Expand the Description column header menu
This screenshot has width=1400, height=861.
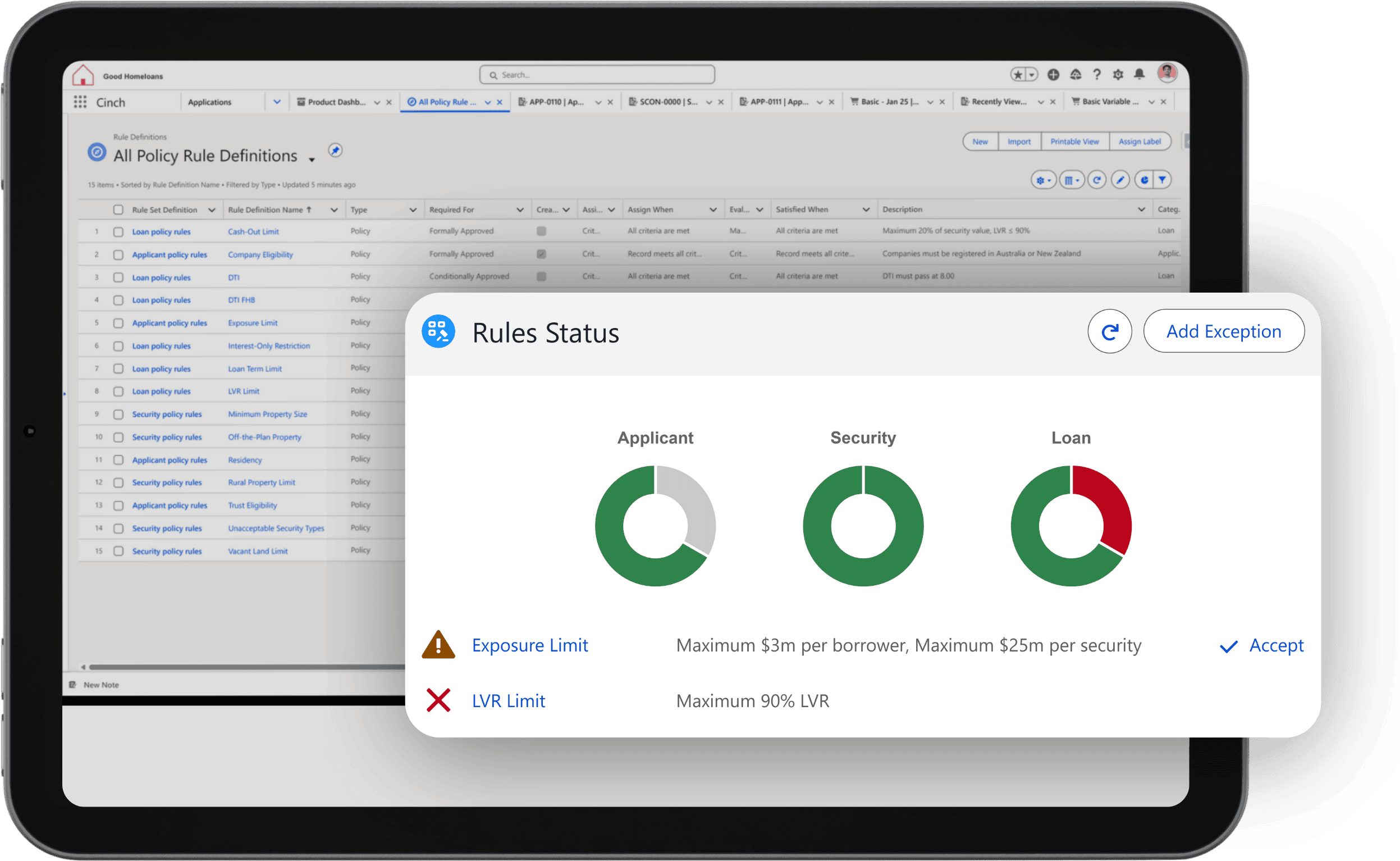tap(1141, 209)
